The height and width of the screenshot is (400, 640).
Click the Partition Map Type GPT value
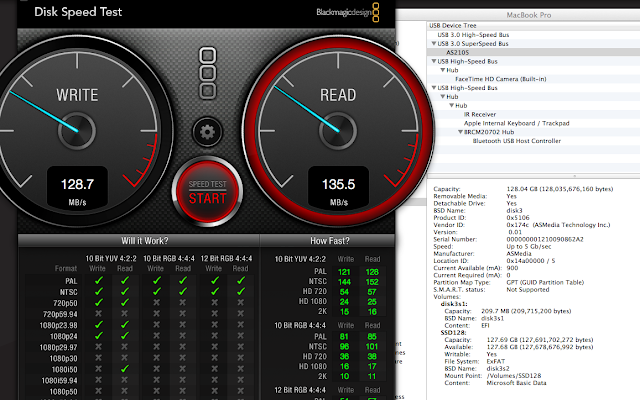tap(545, 282)
